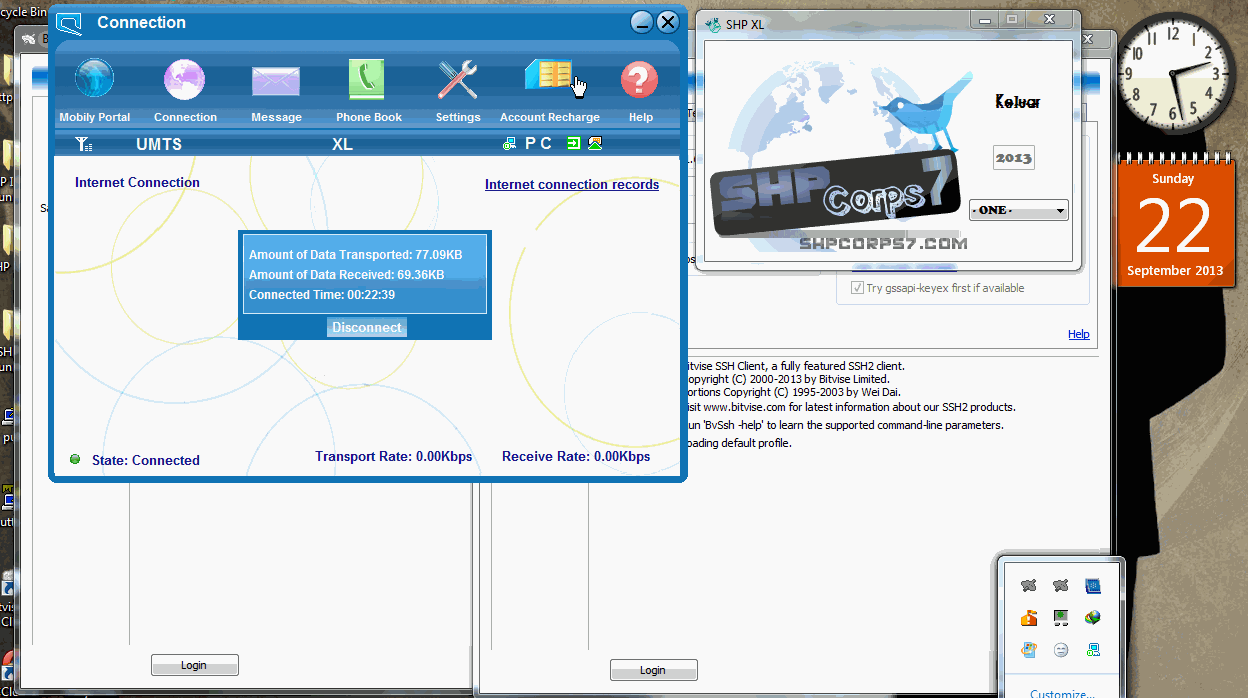
Task: Click the XL operator name text
Action: pyautogui.click(x=342, y=144)
